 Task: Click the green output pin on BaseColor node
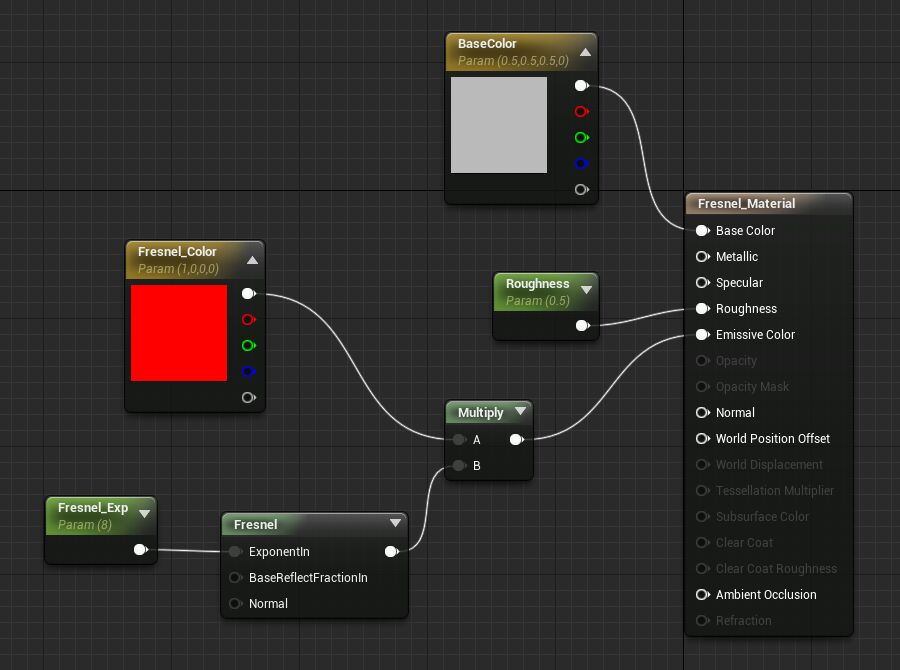[580, 138]
